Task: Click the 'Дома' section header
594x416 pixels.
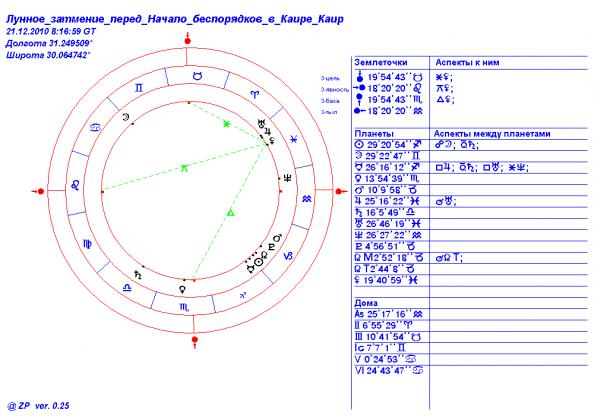Action: point(366,303)
